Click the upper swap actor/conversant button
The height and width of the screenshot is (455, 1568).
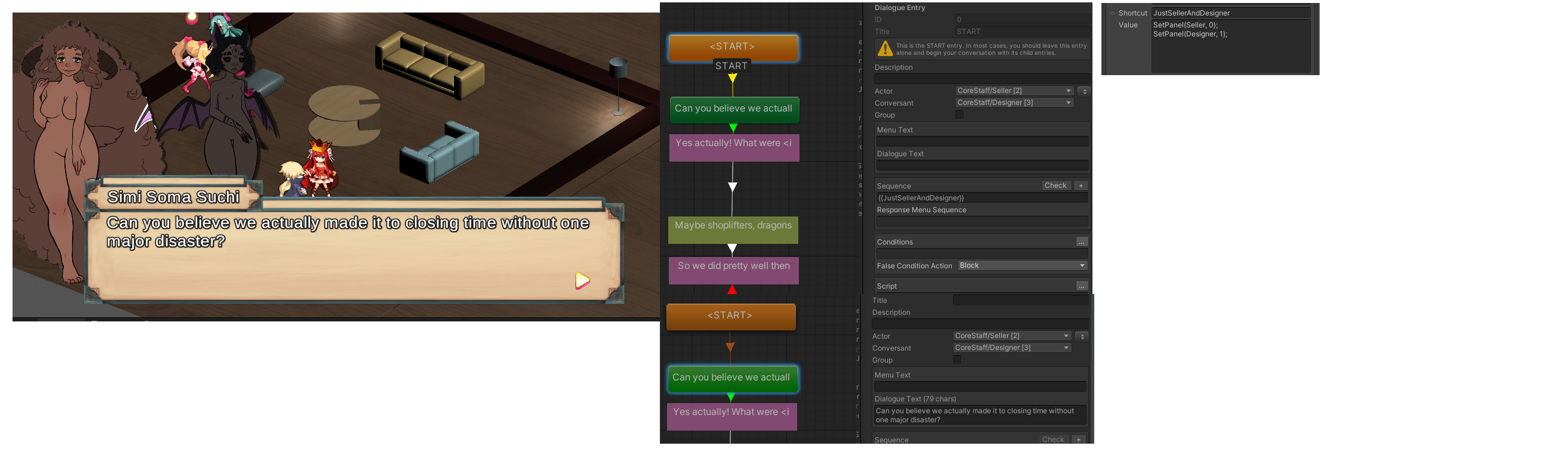pyautogui.click(x=1084, y=91)
